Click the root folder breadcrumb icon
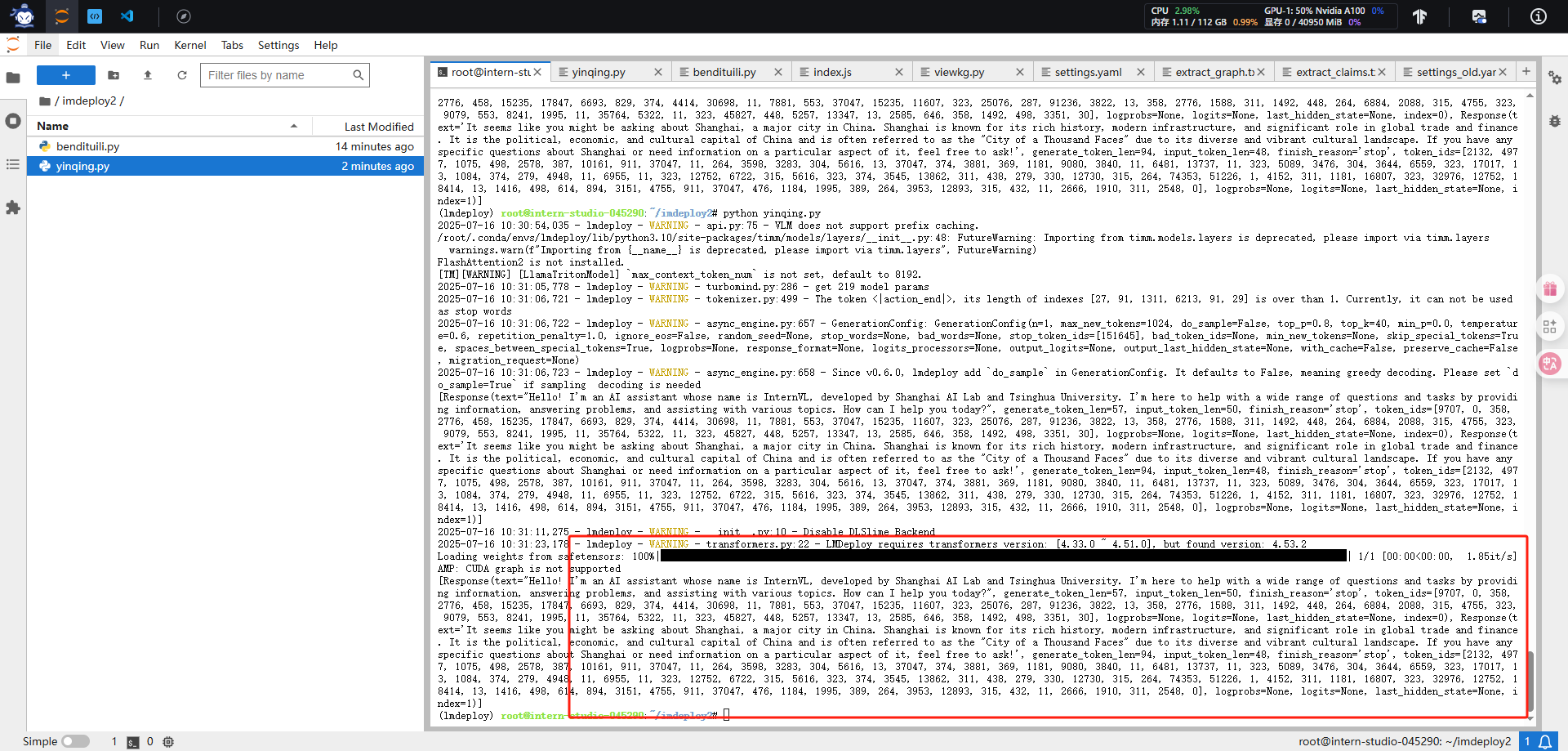The image size is (1568, 751). 45,101
